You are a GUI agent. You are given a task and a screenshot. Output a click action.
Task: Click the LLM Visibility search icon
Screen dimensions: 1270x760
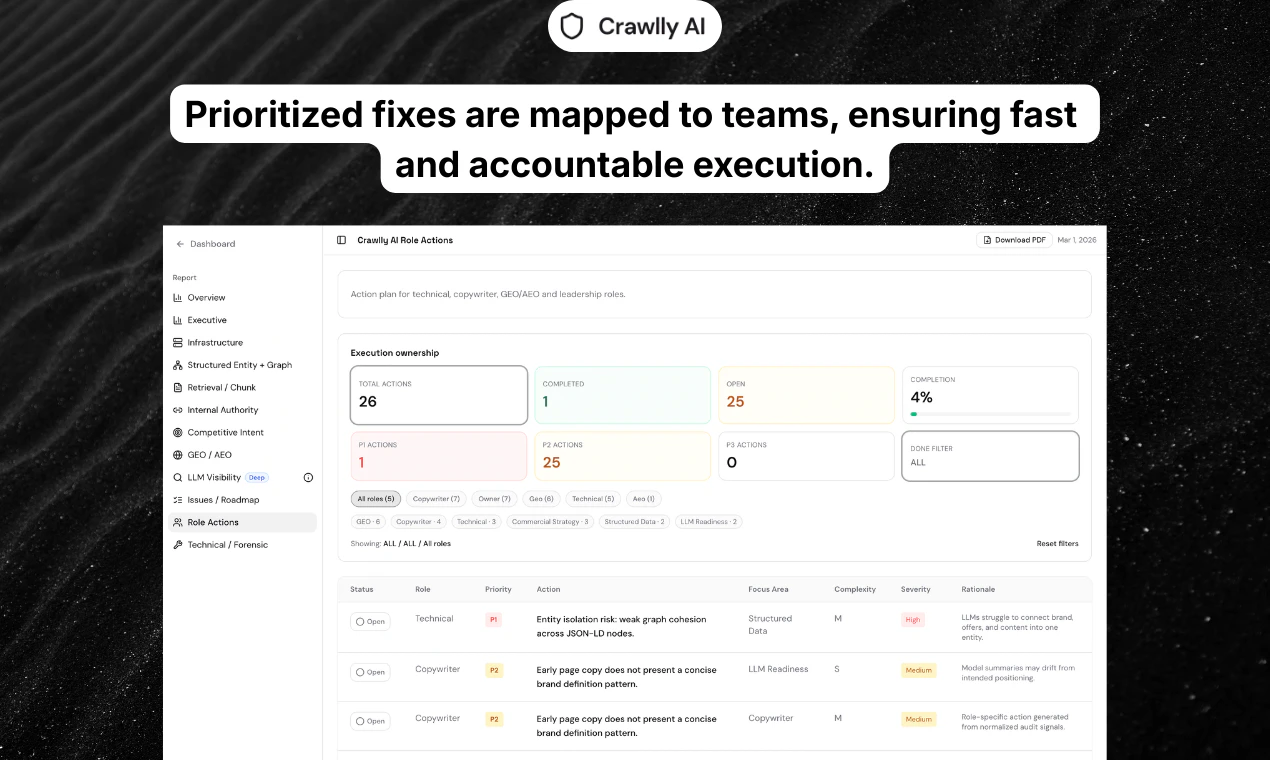[x=178, y=478]
